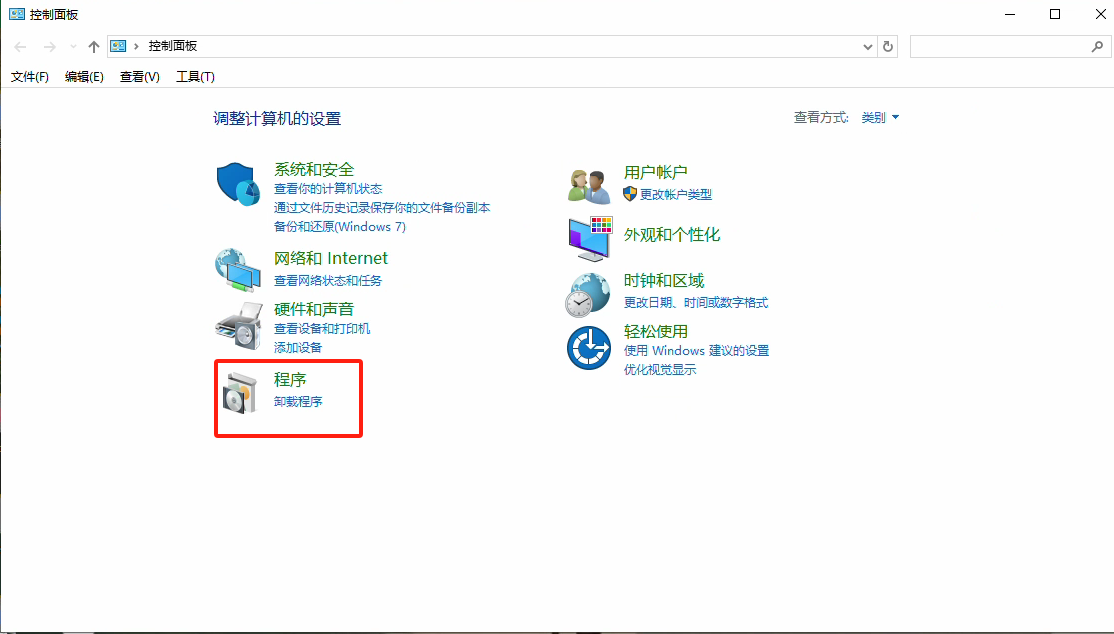The width and height of the screenshot is (1114, 634).
Task: Open 时钟和区域 using the clock icon
Action: [588, 294]
